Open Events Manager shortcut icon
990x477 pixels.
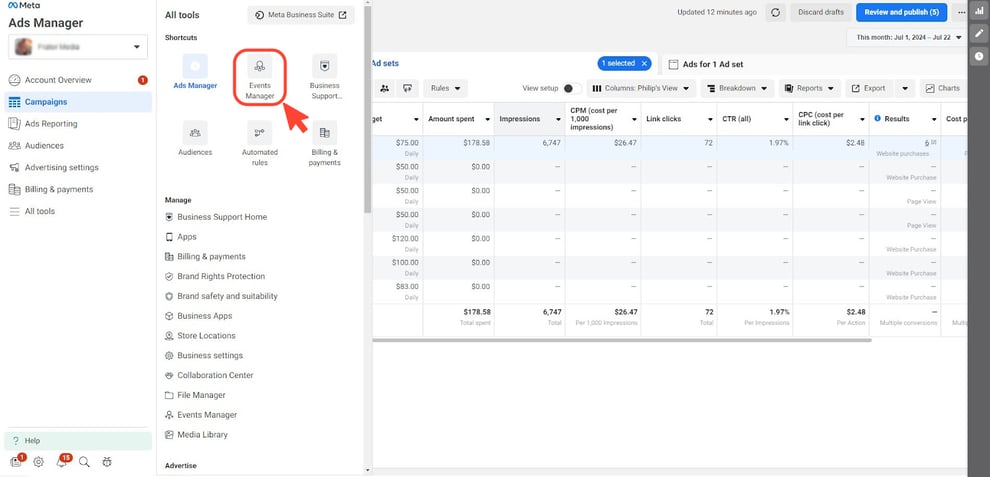(x=260, y=68)
